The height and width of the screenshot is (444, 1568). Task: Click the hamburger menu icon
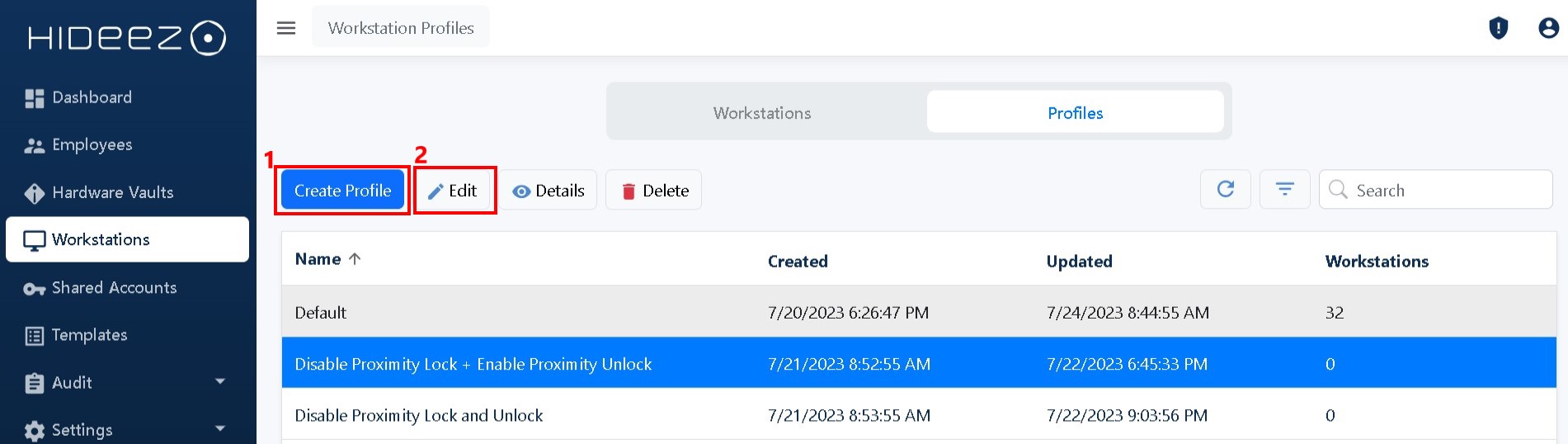click(286, 28)
